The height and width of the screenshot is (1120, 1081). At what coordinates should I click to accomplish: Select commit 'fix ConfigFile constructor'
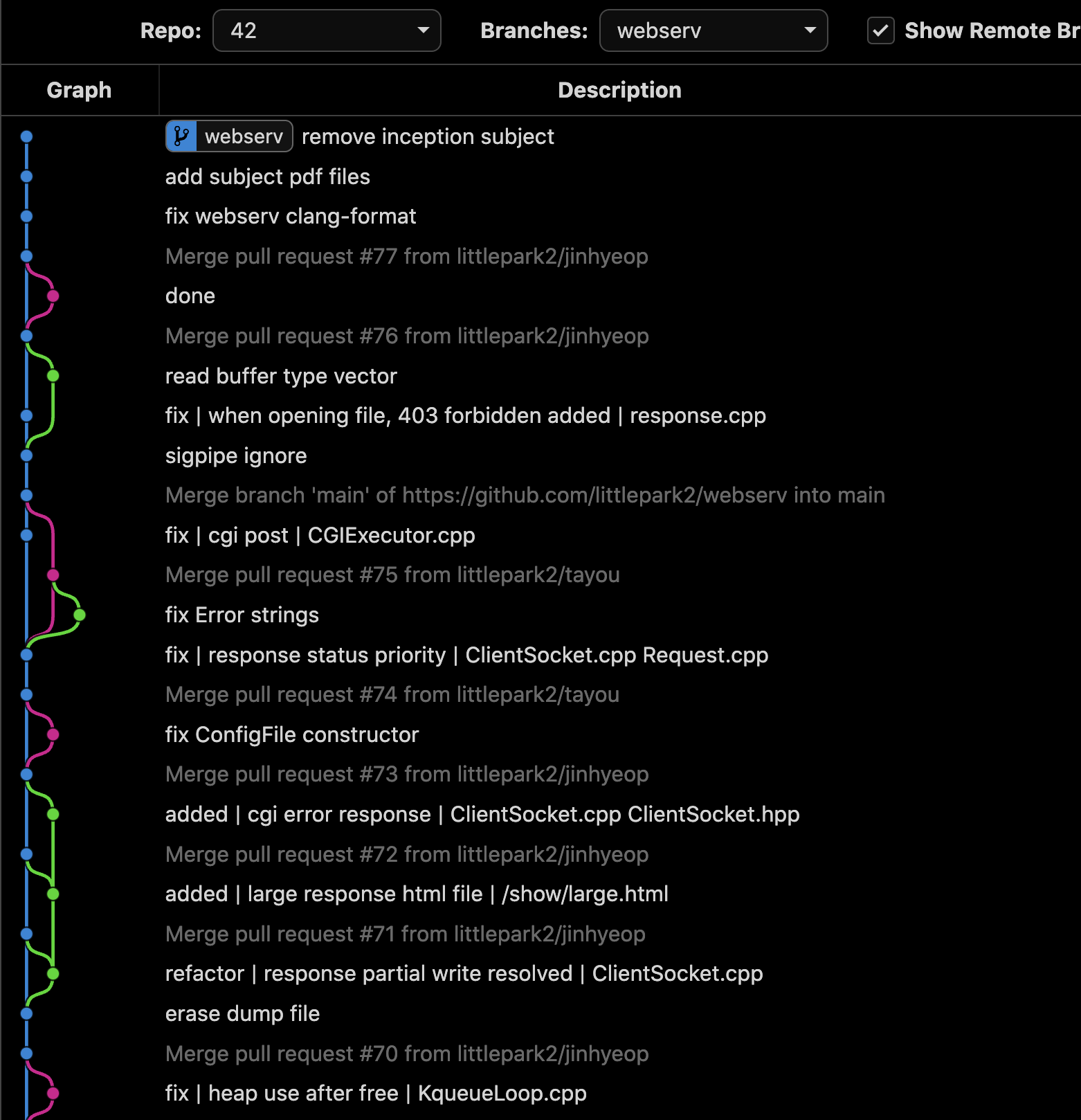tap(292, 734)
